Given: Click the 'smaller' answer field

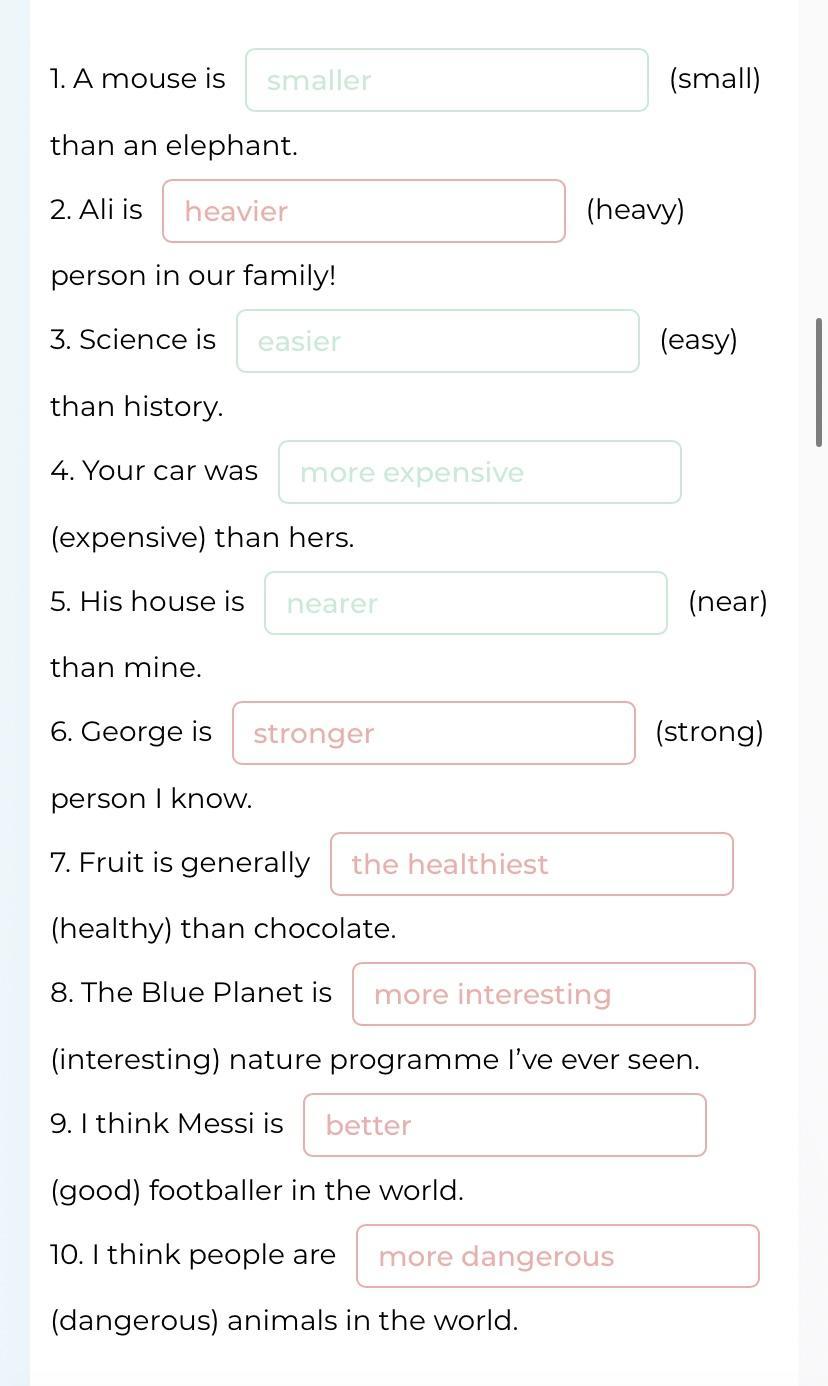Looking at the screenshot, I should click(x=447, y=80).
